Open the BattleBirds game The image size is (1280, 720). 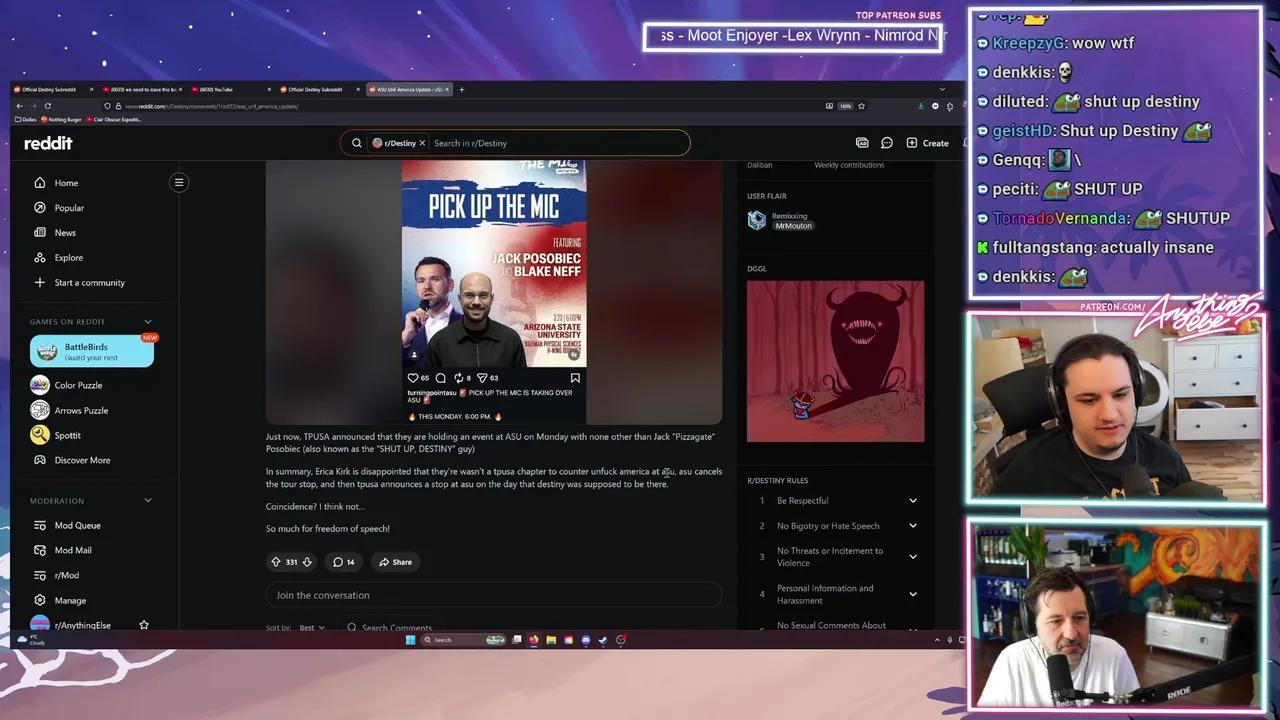(x=91, y=351)
